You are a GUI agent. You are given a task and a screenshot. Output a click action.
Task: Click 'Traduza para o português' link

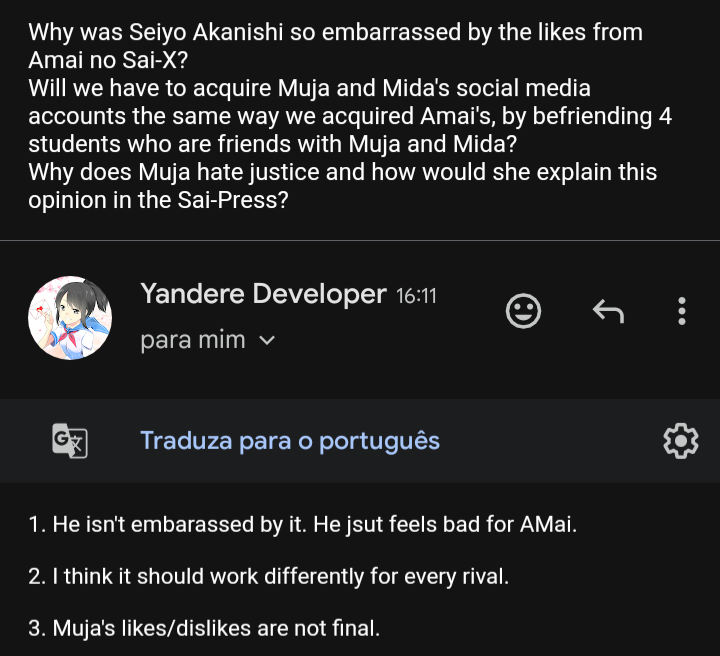point(290,440)
